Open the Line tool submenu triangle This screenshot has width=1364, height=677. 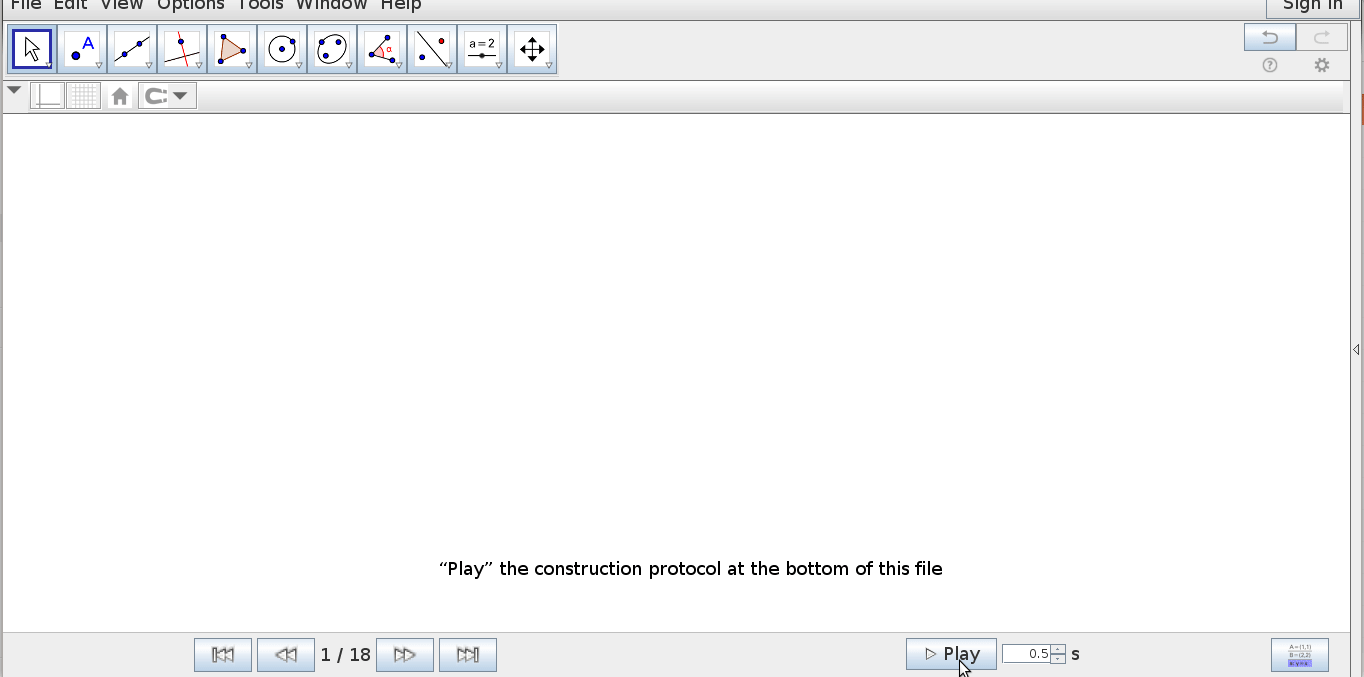click(149, 66)
